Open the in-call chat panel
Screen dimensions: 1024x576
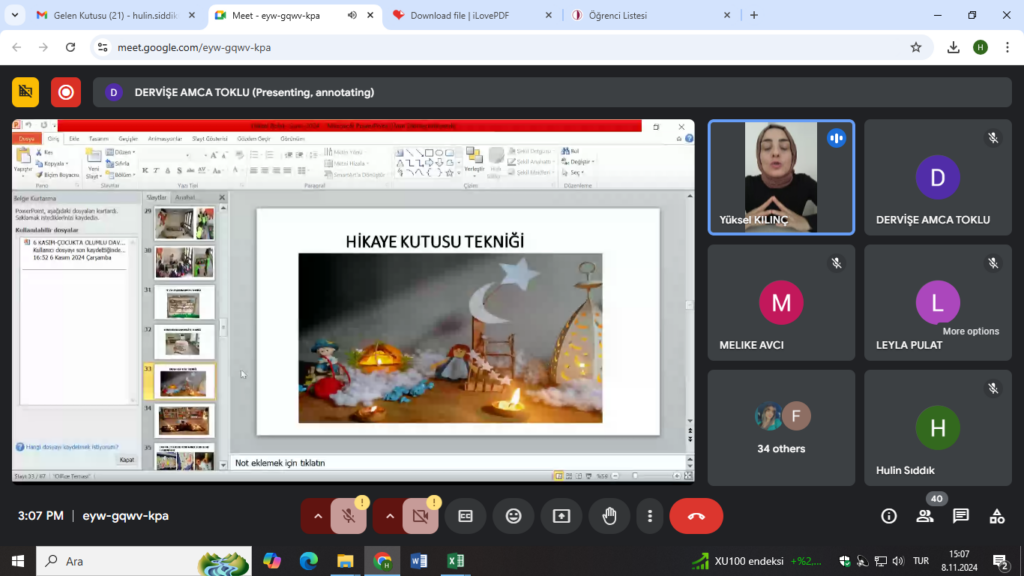[x=961, y=516]
